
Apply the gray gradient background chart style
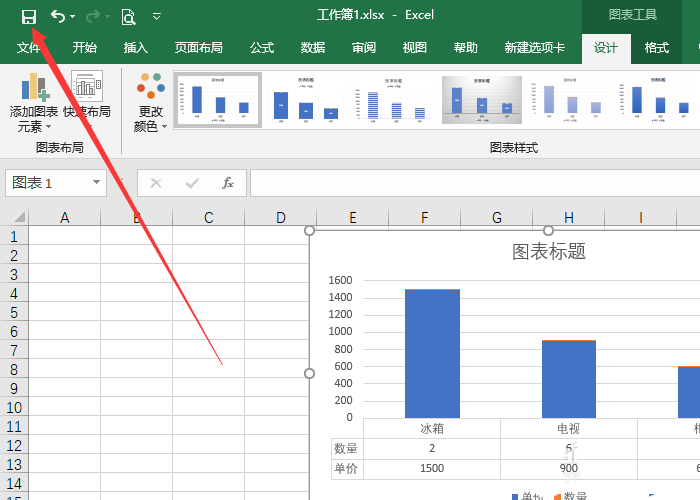pos(482,100)
